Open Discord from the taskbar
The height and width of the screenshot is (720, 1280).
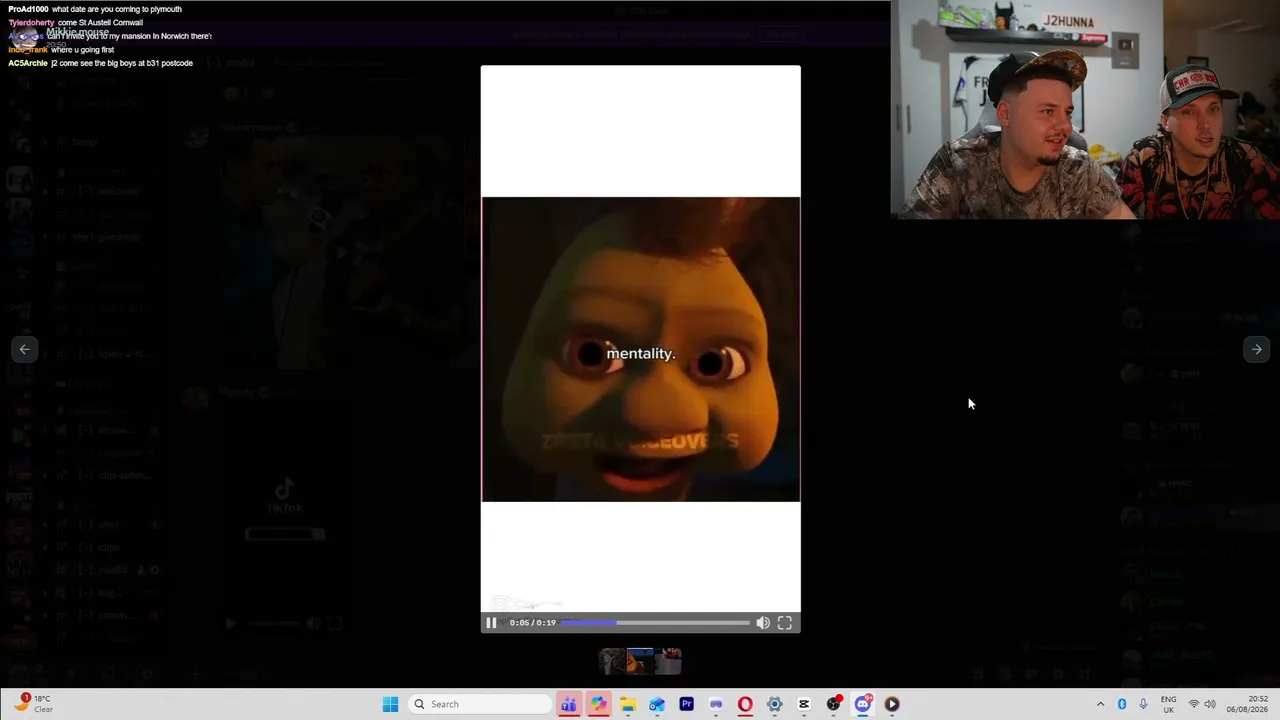click(863, 704)
